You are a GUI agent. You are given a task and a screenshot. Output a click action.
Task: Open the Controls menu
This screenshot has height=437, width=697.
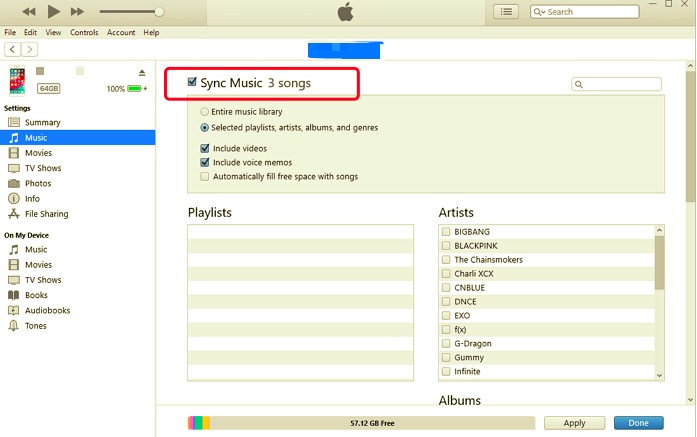(x=84, y=32)
